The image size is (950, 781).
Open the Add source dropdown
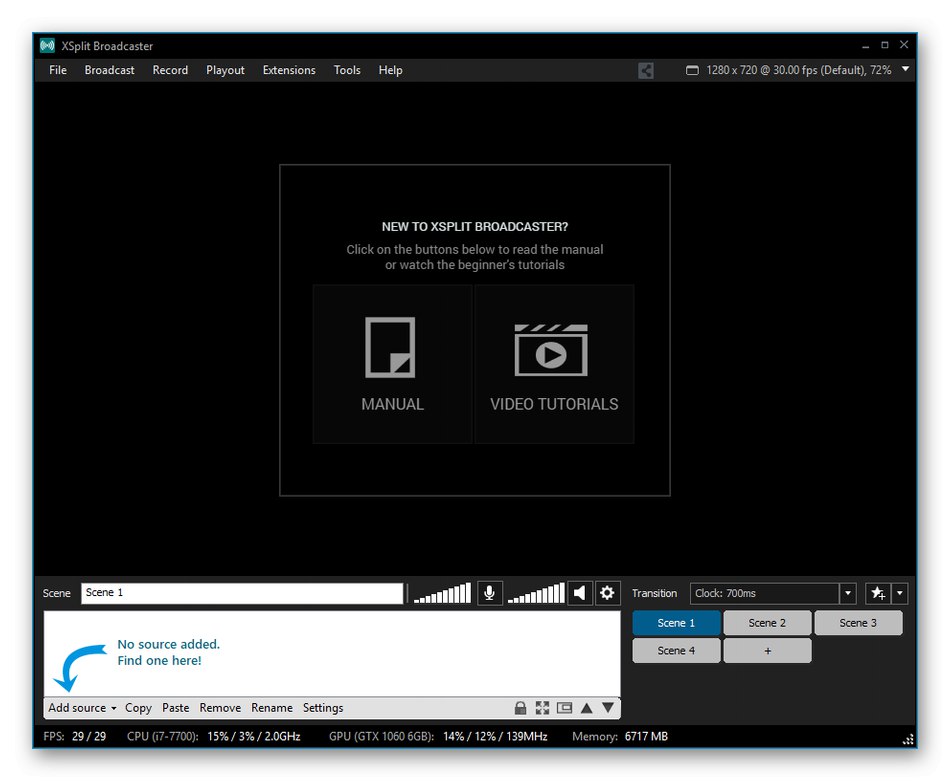pos(82,708)
